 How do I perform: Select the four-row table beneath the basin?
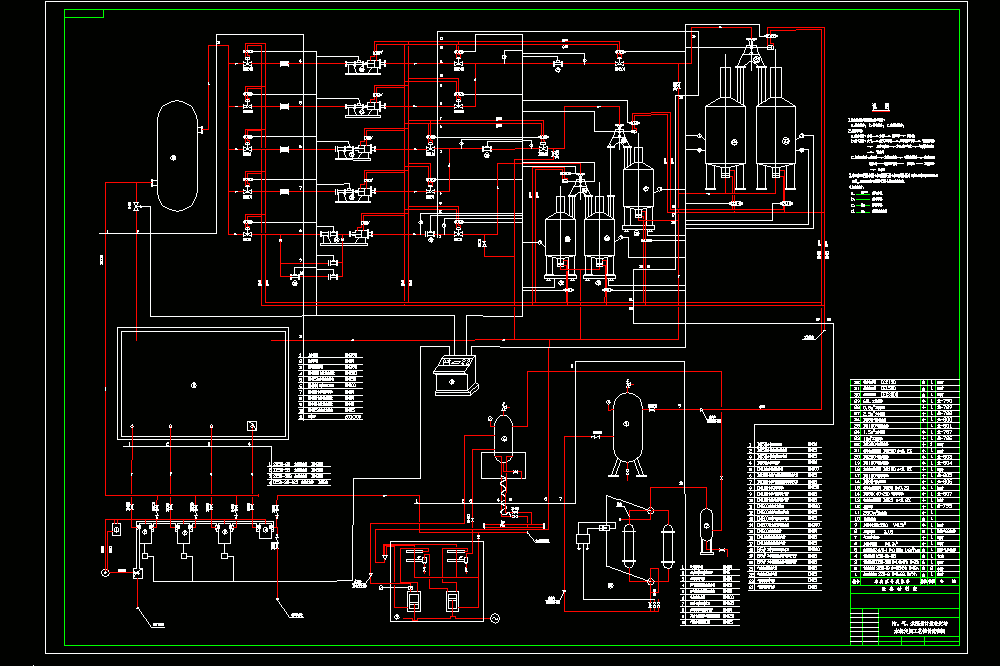pyautogui.click(x=299, y=473)
